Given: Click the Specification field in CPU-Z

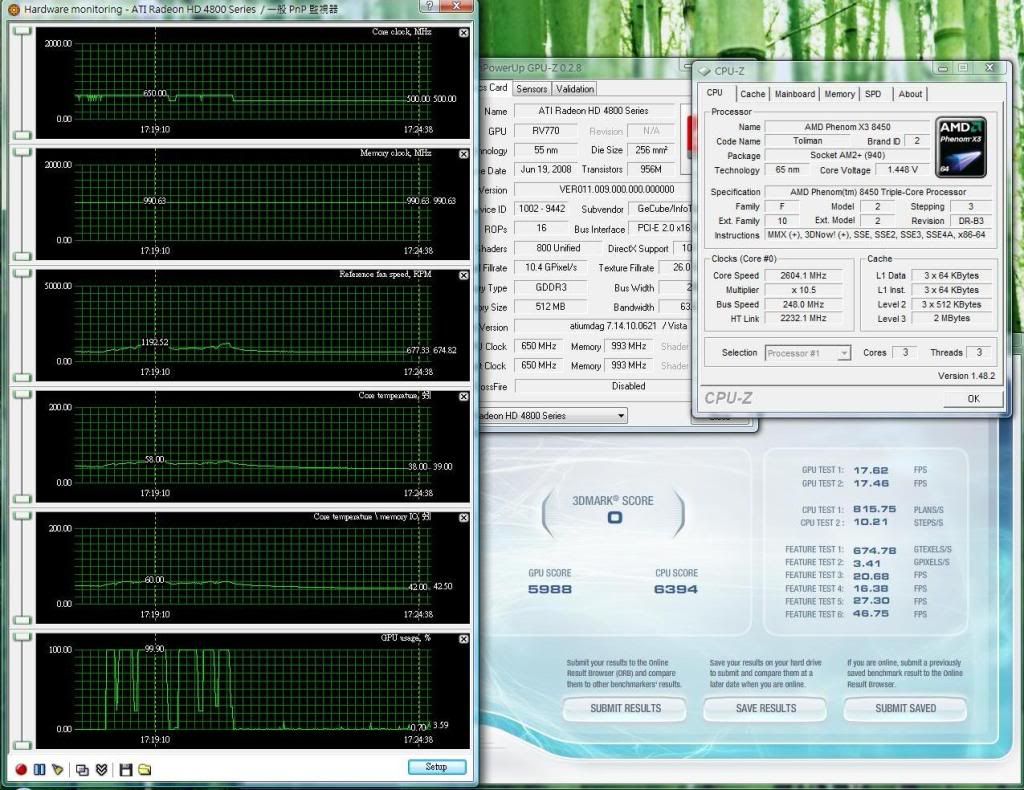Looking at the screenshot, I should [x=878, y=192].
